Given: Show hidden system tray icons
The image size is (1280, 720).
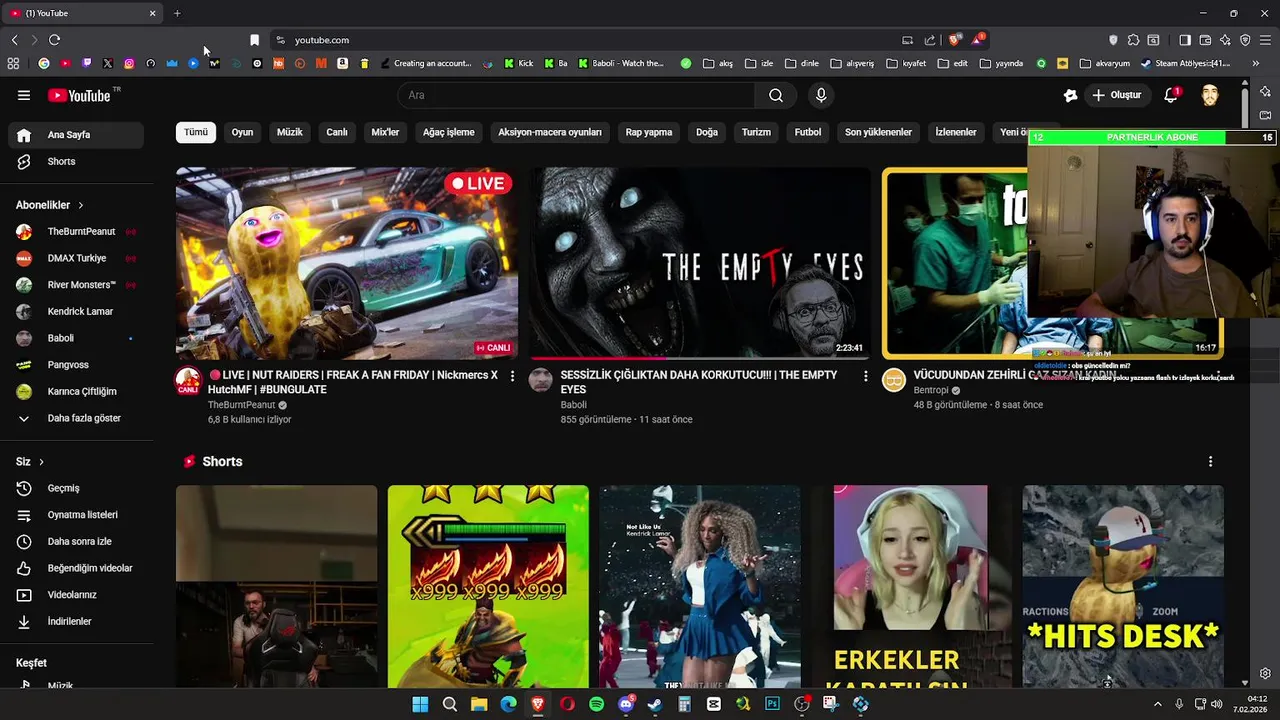Looking at the screenshot, I should [x=1158, y=704].
